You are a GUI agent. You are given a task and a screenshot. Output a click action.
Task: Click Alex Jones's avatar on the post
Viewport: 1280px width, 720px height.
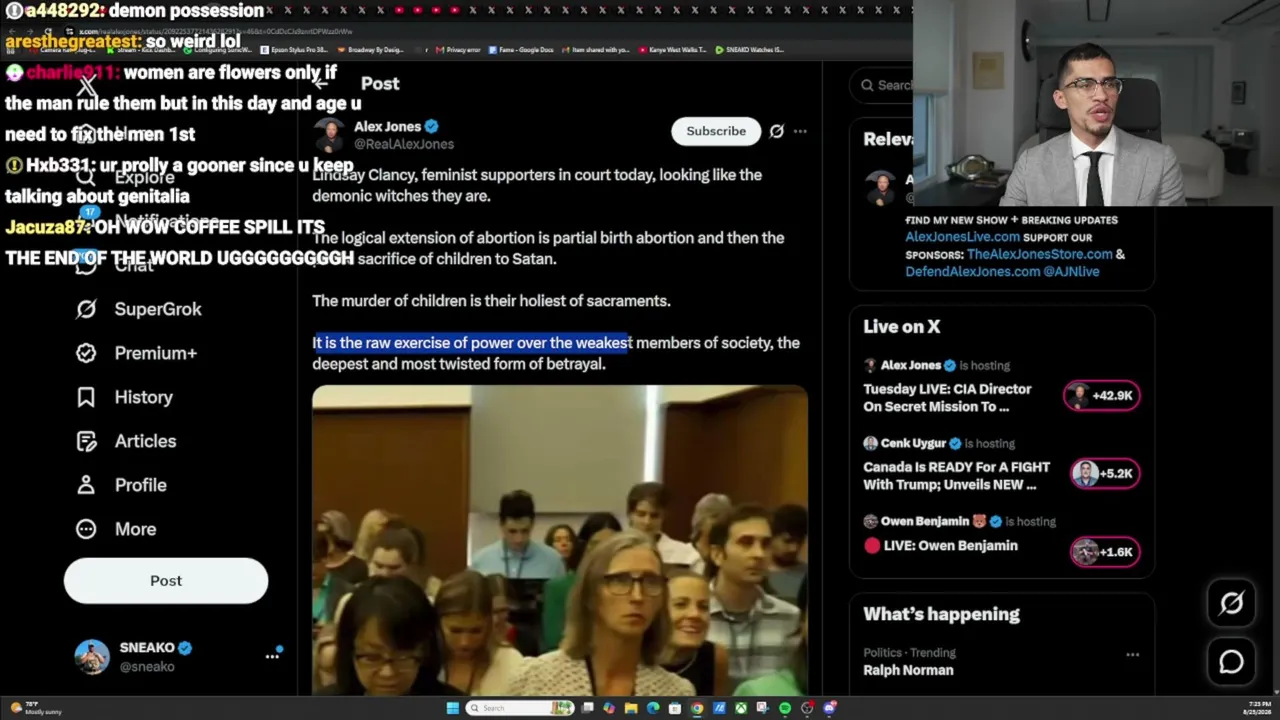coord(329,135)
